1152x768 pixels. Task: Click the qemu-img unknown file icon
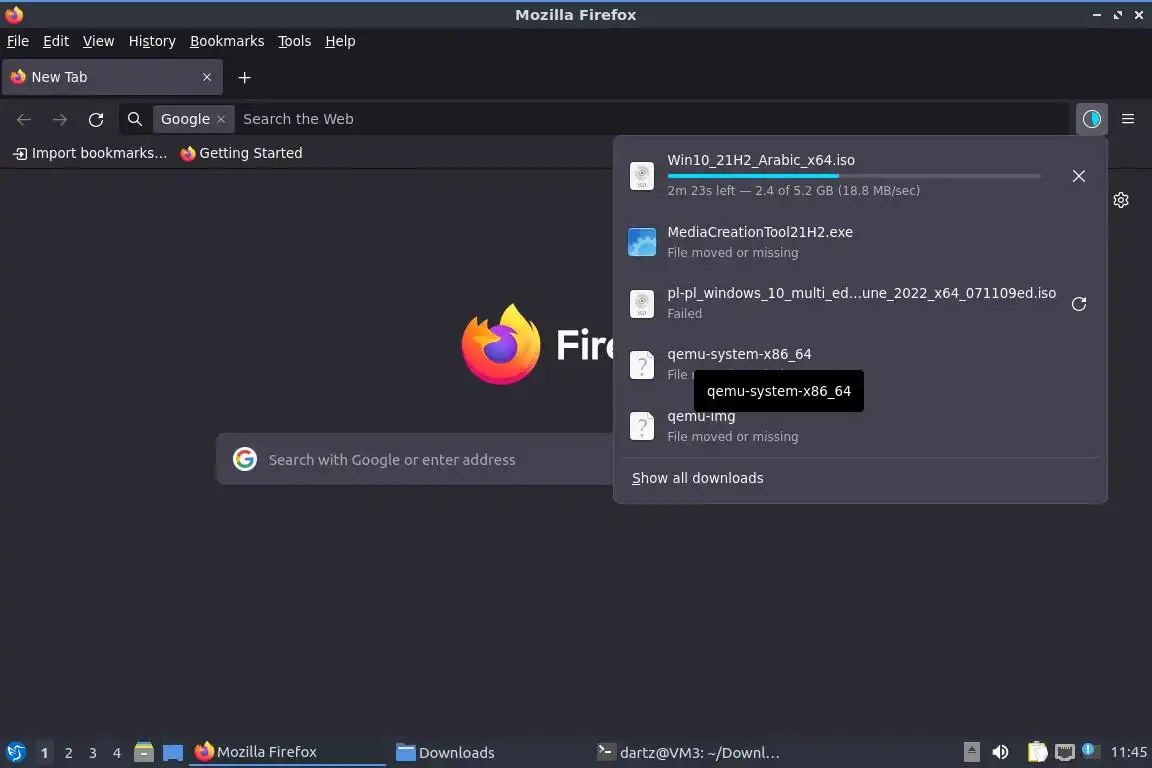tap(641, 426)
